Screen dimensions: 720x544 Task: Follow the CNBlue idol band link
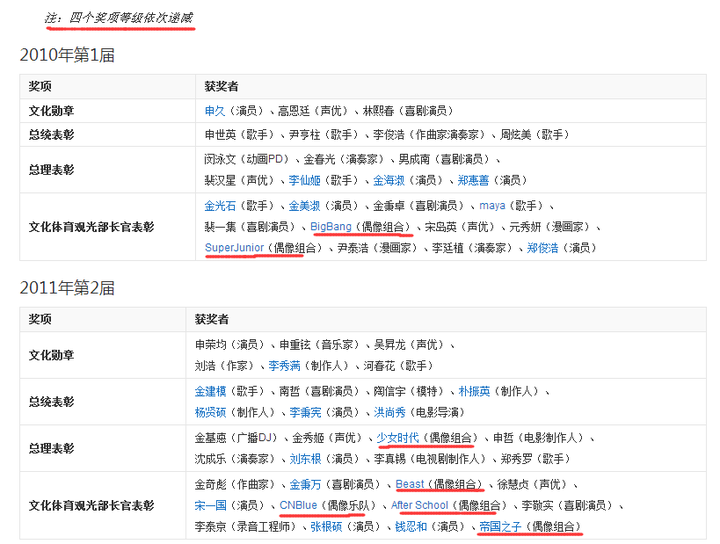click(x=298, y=505)
